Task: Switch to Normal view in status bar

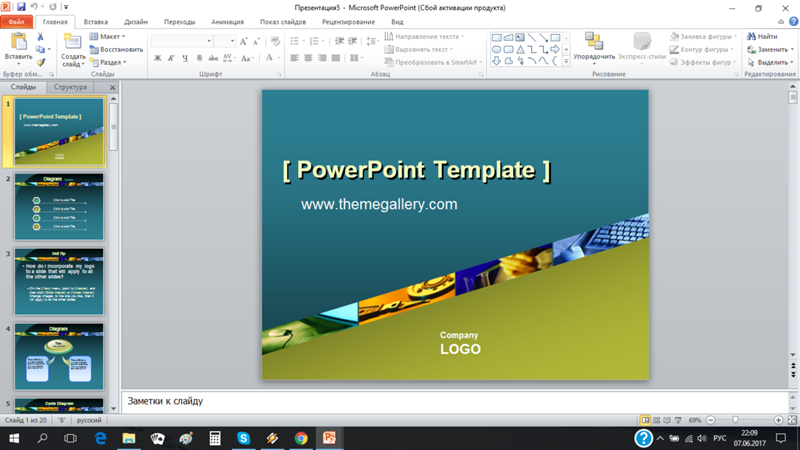Action: (x=645, y=420)
